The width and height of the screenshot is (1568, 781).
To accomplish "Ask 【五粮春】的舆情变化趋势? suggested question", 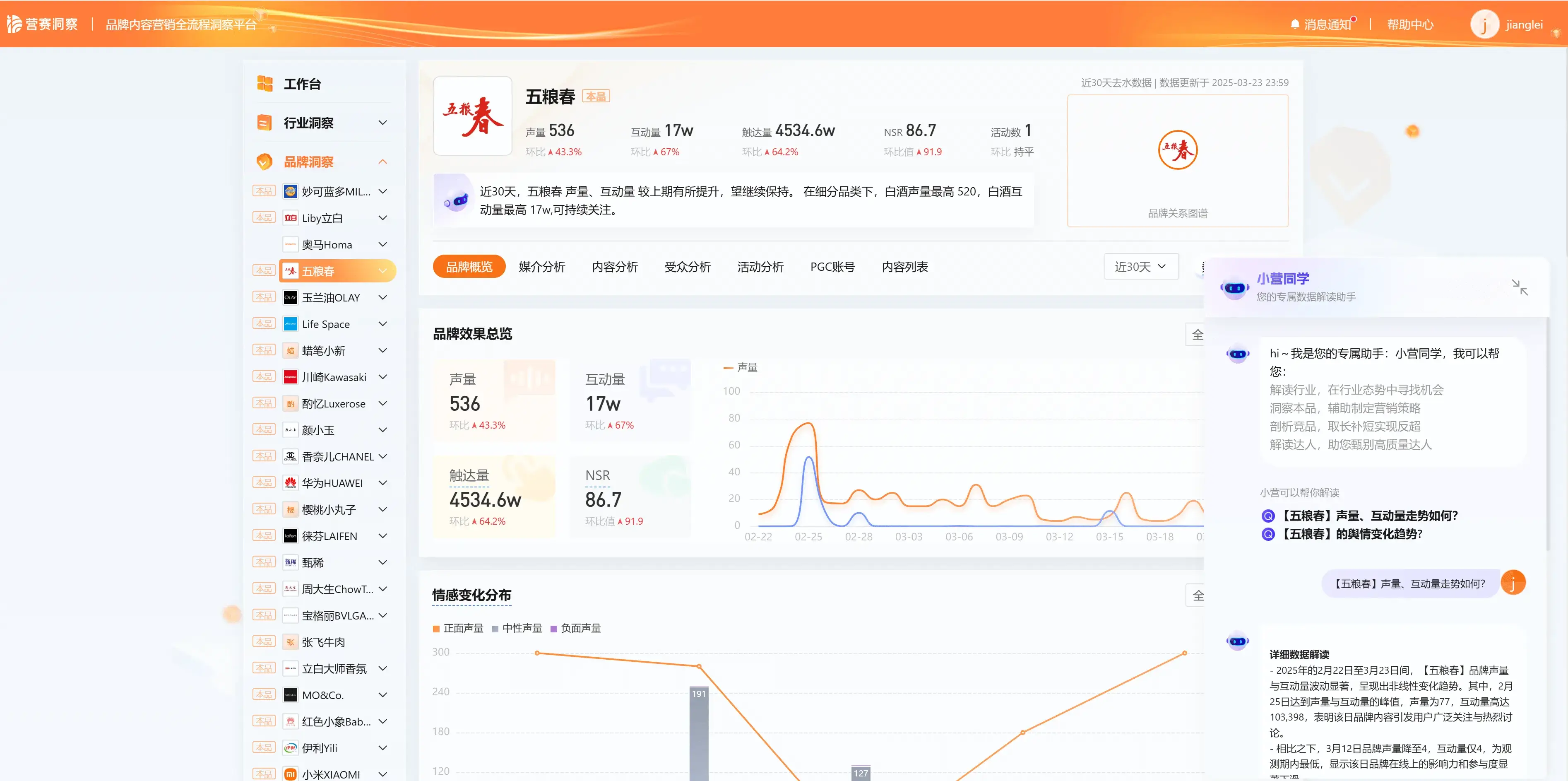I will [1352, 535].
